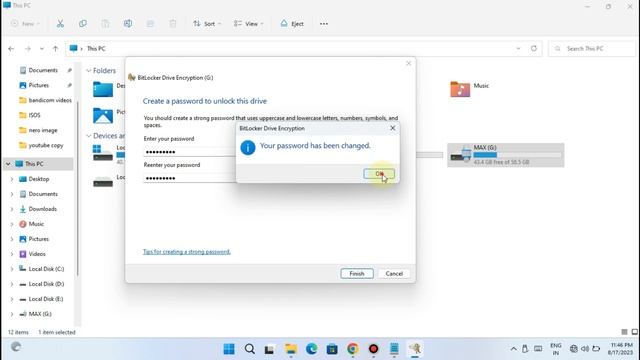The image size is (640, 360).
Task: Click the Search This PC box
Action: pos(592,49)
